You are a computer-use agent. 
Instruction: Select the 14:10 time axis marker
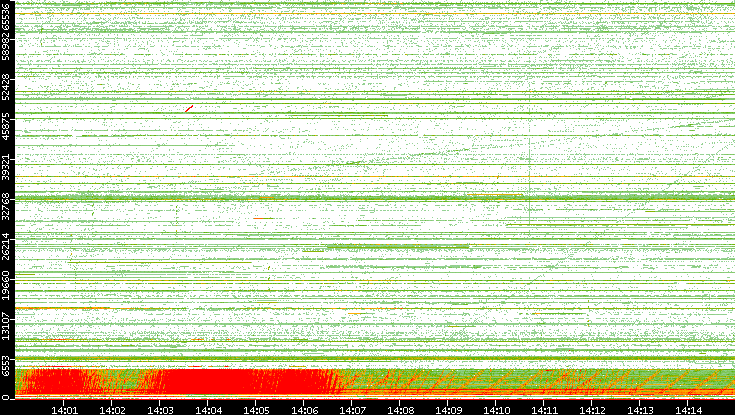(497, 408)
